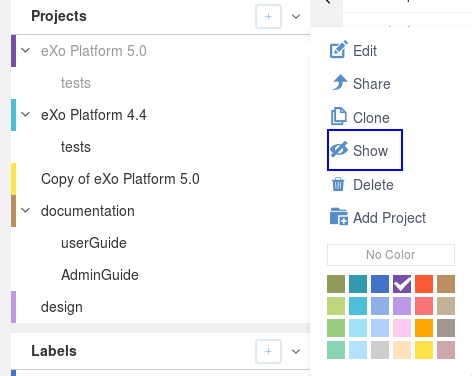Pick the lavender color swatch in second row
The width and height of the screenshot is (472, 376).
402,306
